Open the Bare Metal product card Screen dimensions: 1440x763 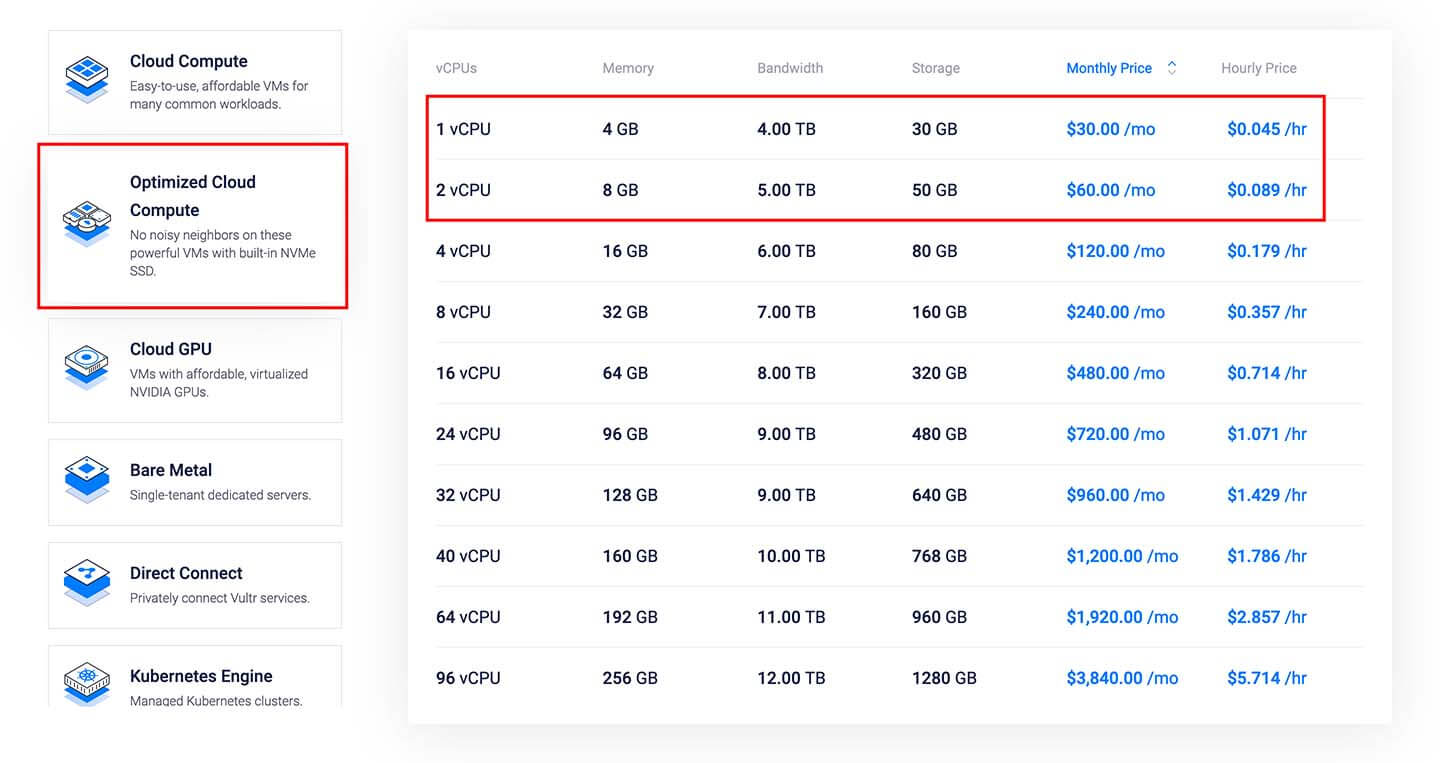coord(195,482)
